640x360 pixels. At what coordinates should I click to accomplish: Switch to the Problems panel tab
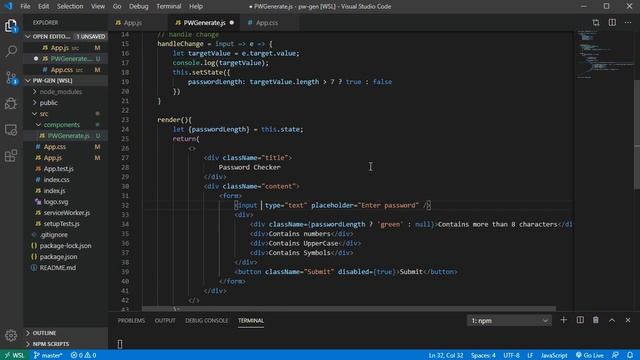click(x=131, y=321)
